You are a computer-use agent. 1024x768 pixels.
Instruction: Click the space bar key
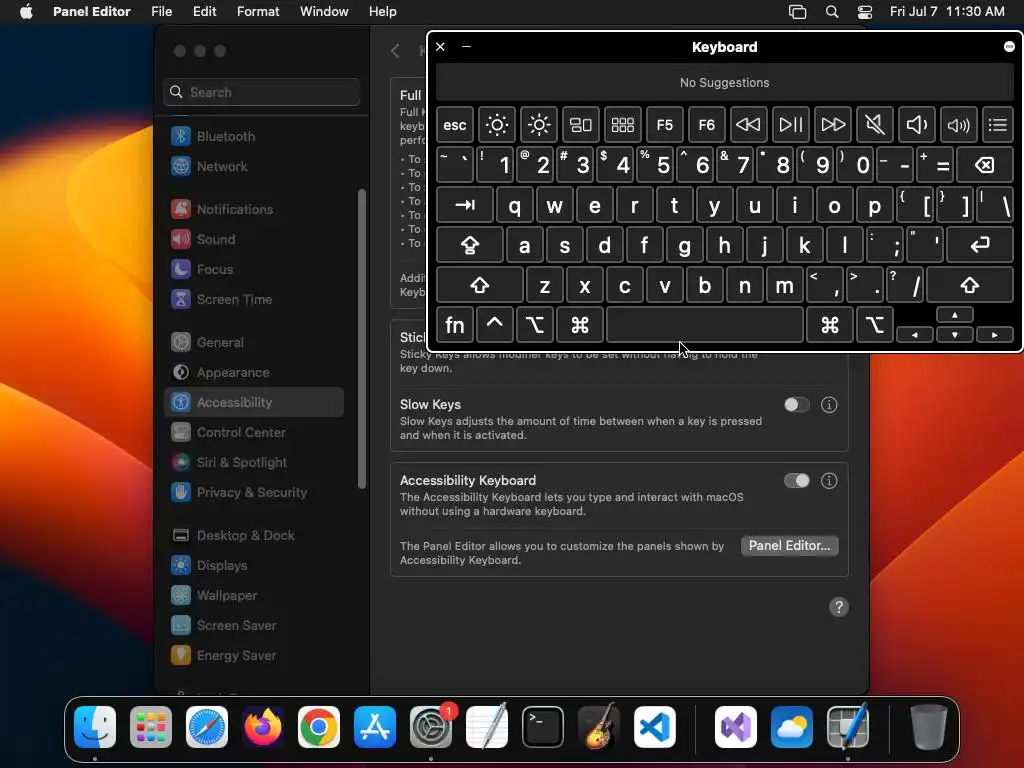pos(705,325)
